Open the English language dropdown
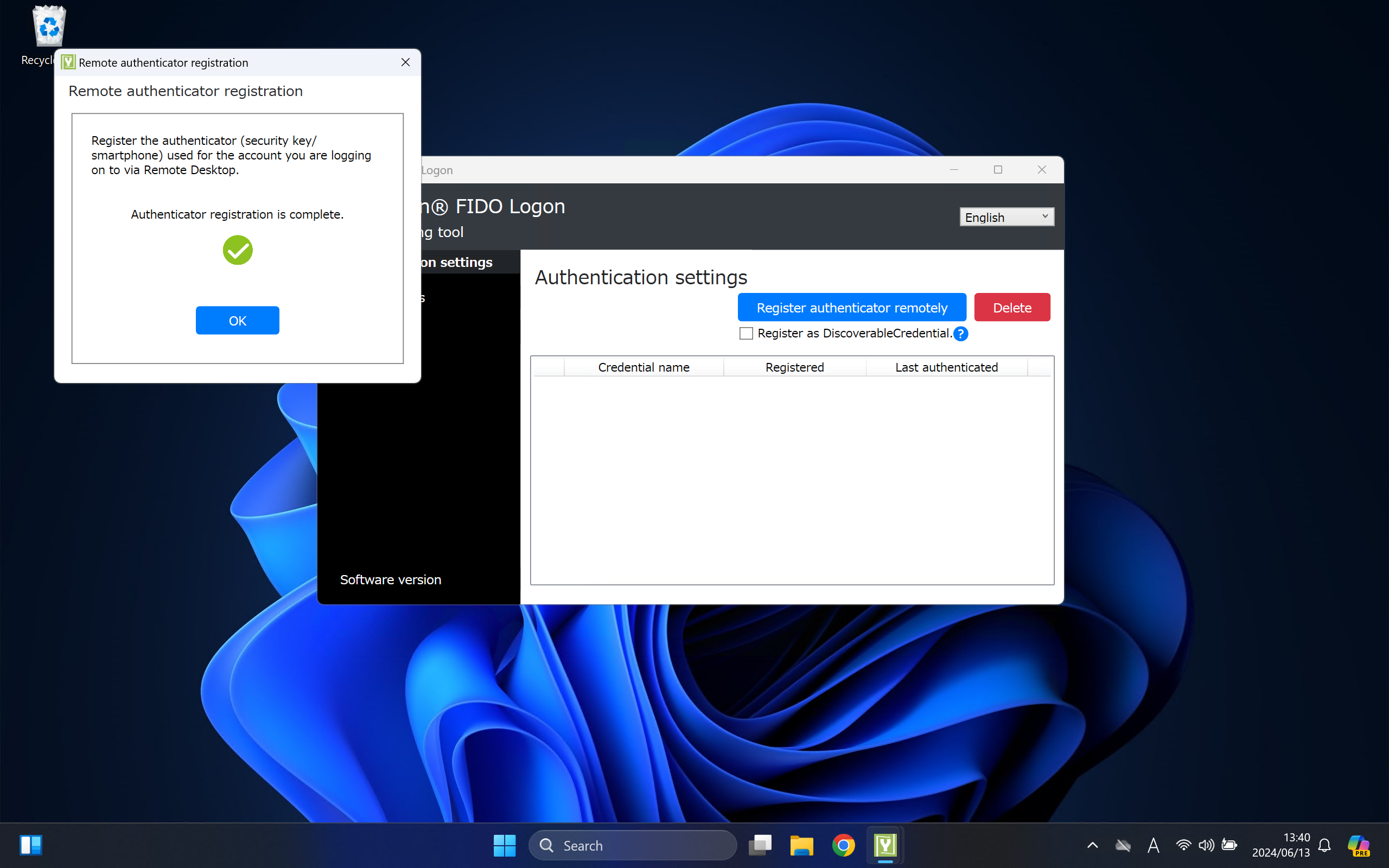The width and height of the screenshot is (1389, 868). 1006,217
